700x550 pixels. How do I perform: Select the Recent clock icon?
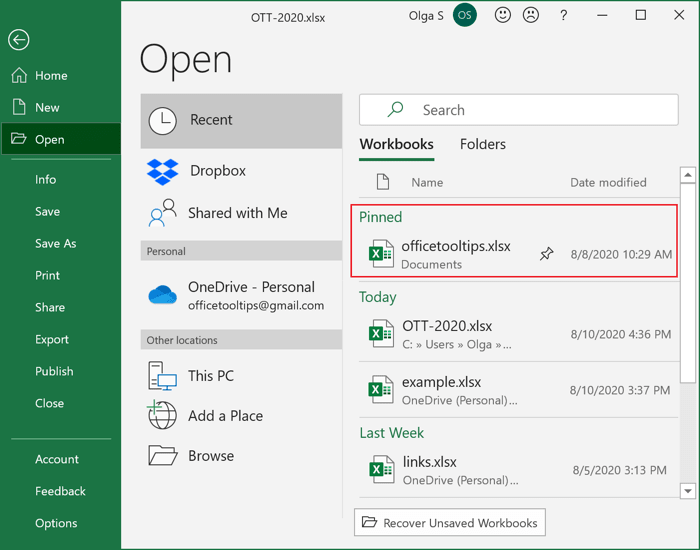162,121
